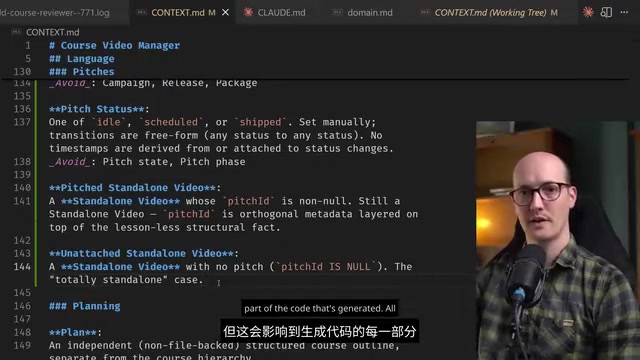Click the markdown icon on domain.md tab
Image resolution: width=640 pixels, height=360 pixels.
(338, 12)
